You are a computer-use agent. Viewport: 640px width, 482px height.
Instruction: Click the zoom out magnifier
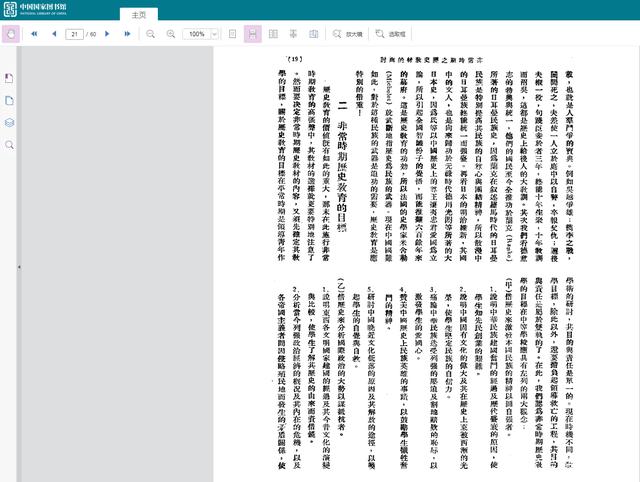coord(151,34)
